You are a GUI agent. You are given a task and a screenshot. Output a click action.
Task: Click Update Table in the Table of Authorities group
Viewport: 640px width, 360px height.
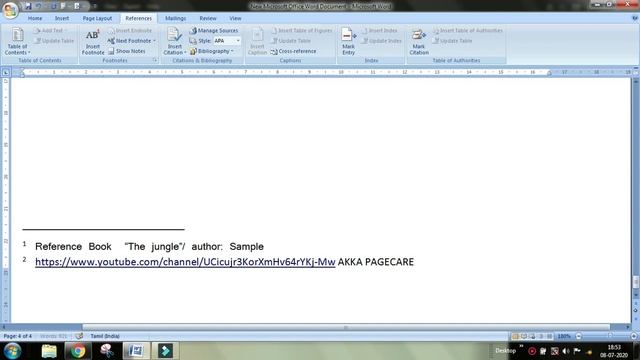click(453, 41)
